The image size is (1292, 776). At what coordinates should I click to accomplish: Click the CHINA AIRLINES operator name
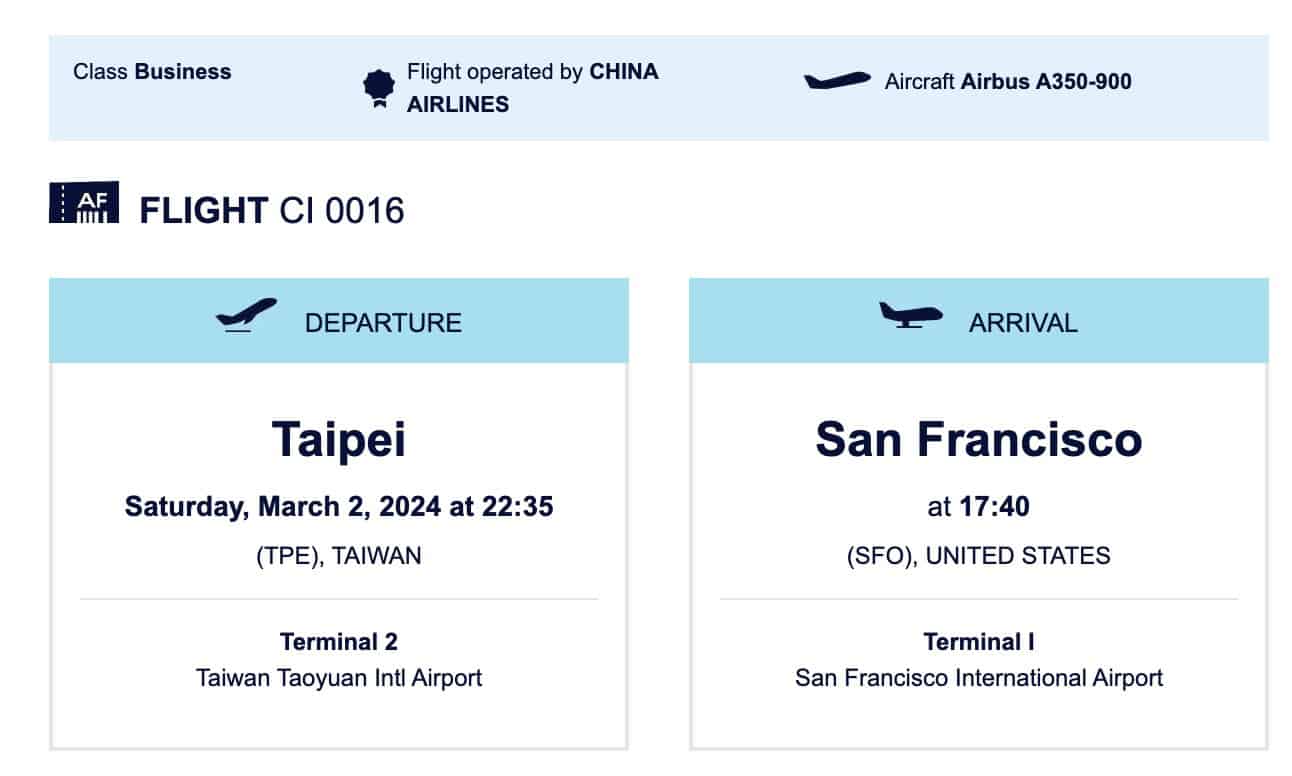(532, 88)
